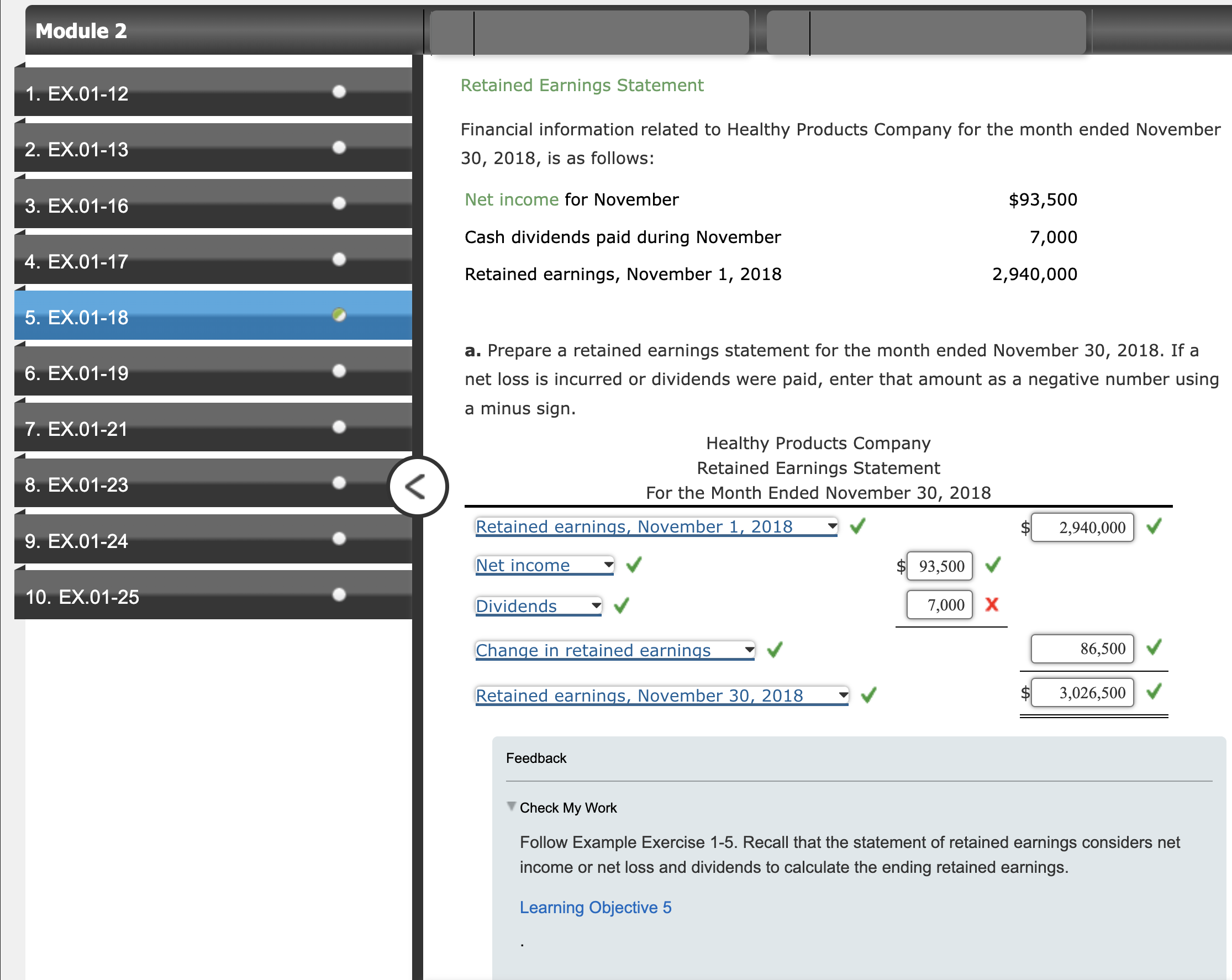Open exercise 10. EX.01-25
This screenshot has height=980, width=1232.
213,596
